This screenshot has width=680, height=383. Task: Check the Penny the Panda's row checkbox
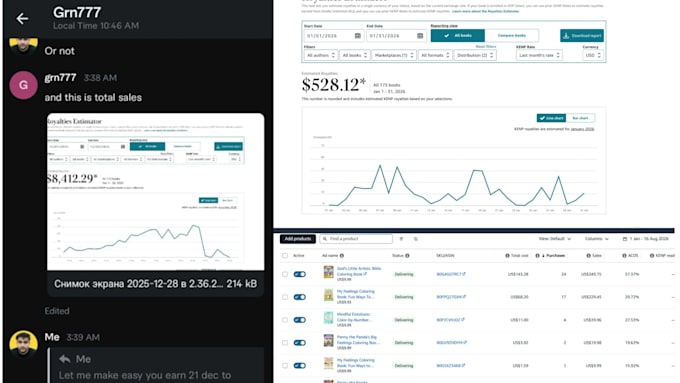[285, 343]
